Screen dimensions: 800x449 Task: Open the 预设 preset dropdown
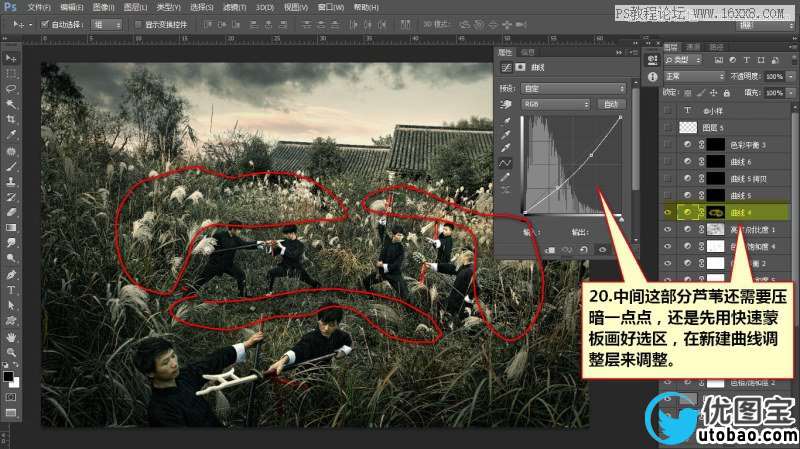(573, 88)
